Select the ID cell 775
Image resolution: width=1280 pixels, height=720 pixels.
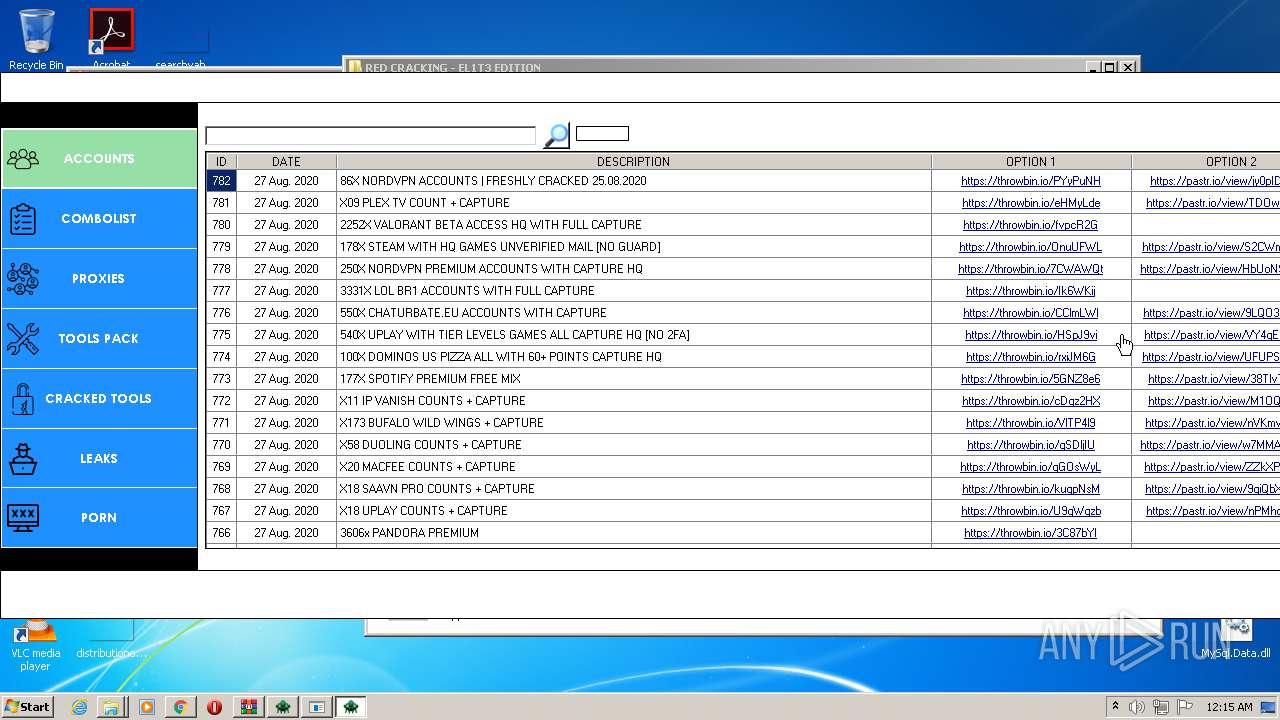221,335
